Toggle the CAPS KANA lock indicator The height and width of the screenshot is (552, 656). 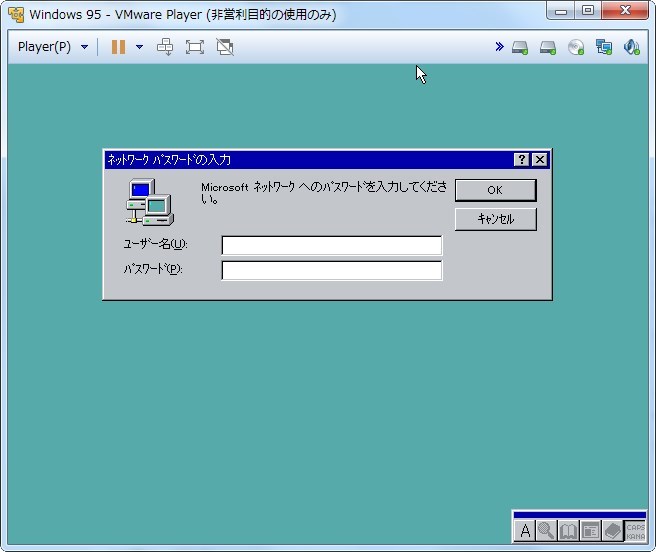tap(635, 531)
